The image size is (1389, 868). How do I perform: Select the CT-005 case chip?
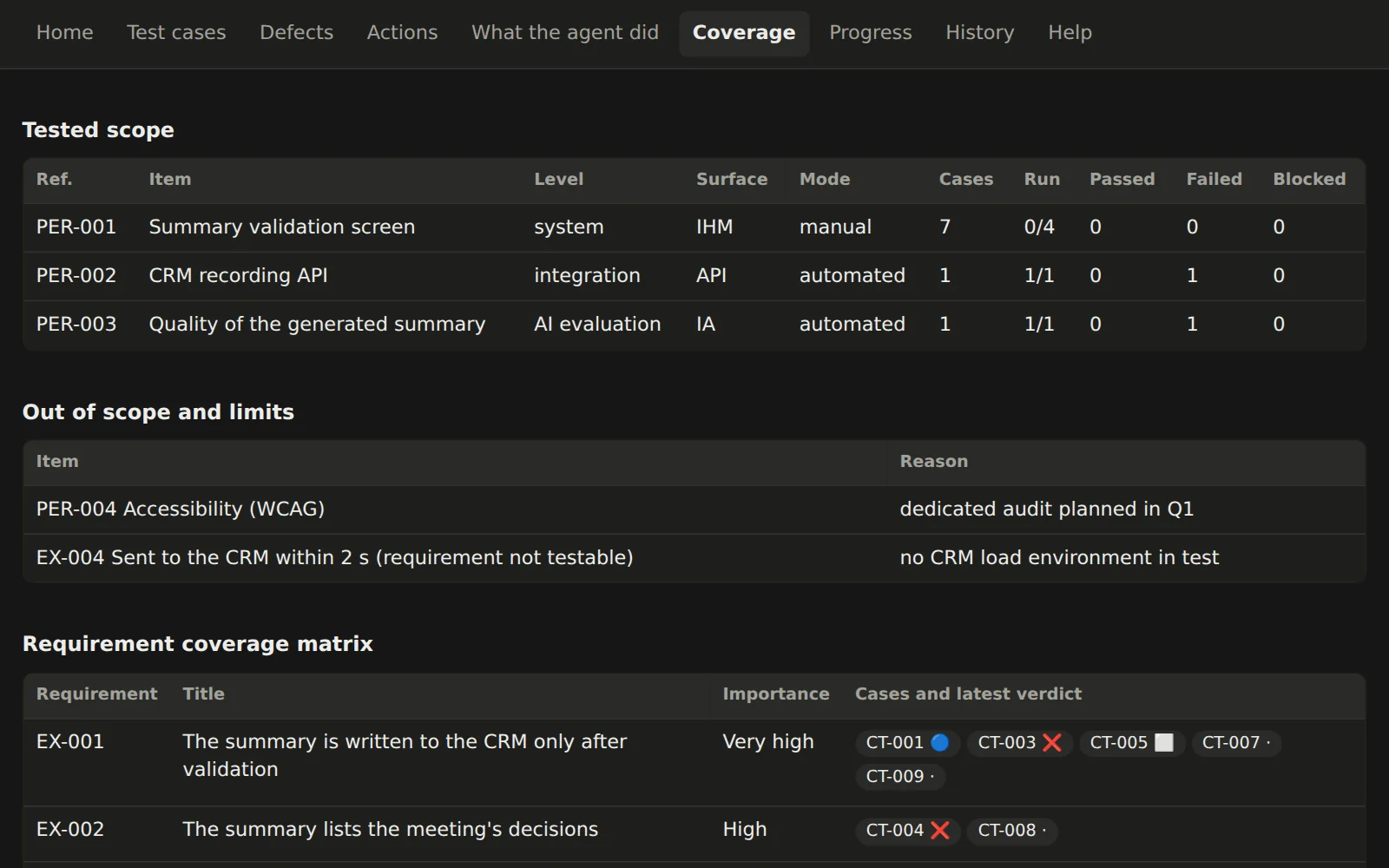coord(1132,743)
